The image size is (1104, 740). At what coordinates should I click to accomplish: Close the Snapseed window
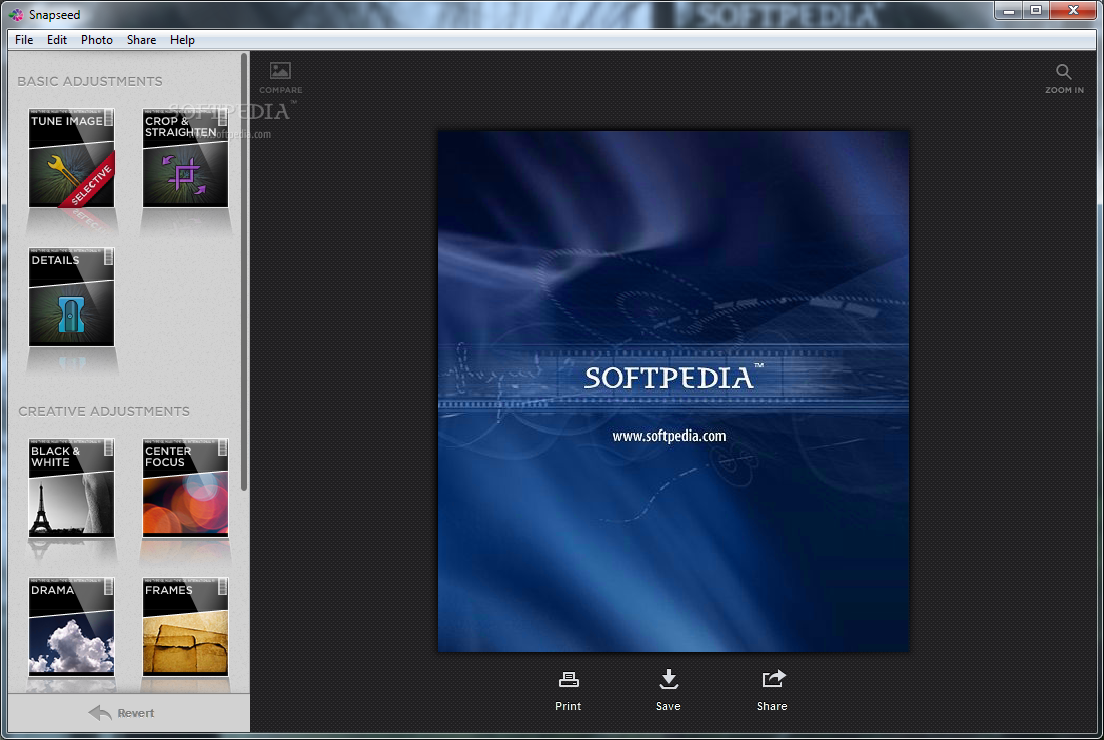click(1073, 11)
